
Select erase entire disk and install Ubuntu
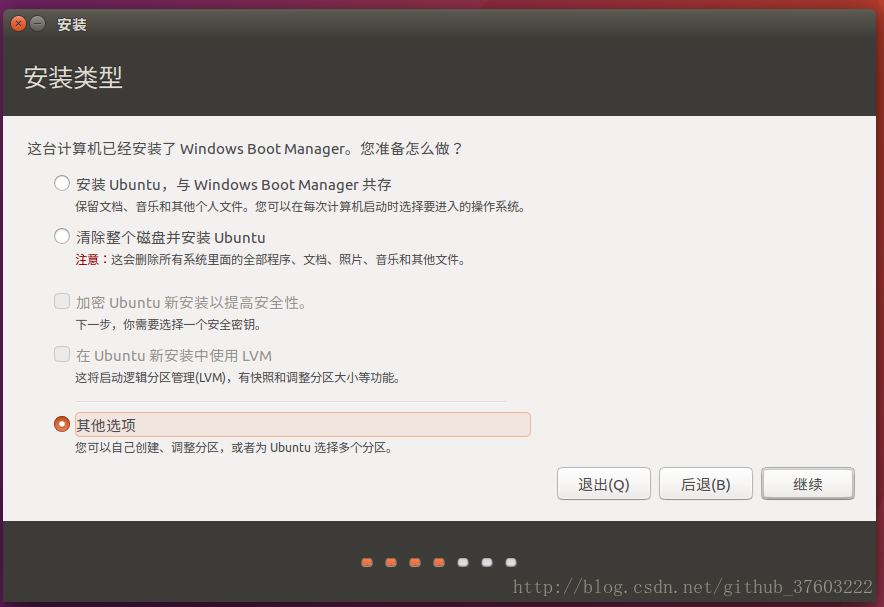[62, 236]
